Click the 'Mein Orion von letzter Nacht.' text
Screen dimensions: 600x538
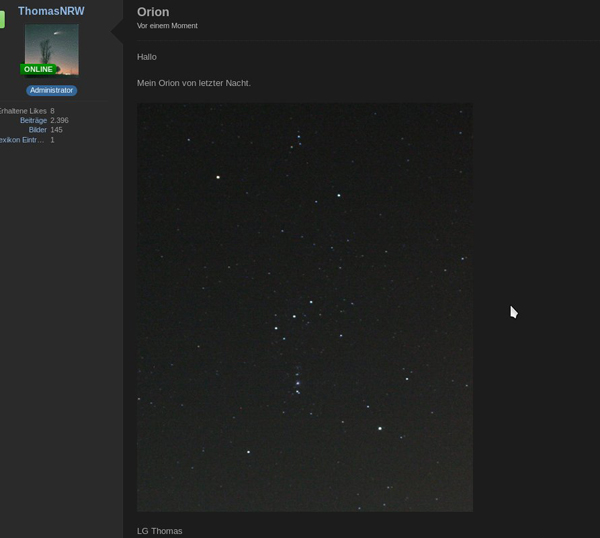tap(194, 83)
